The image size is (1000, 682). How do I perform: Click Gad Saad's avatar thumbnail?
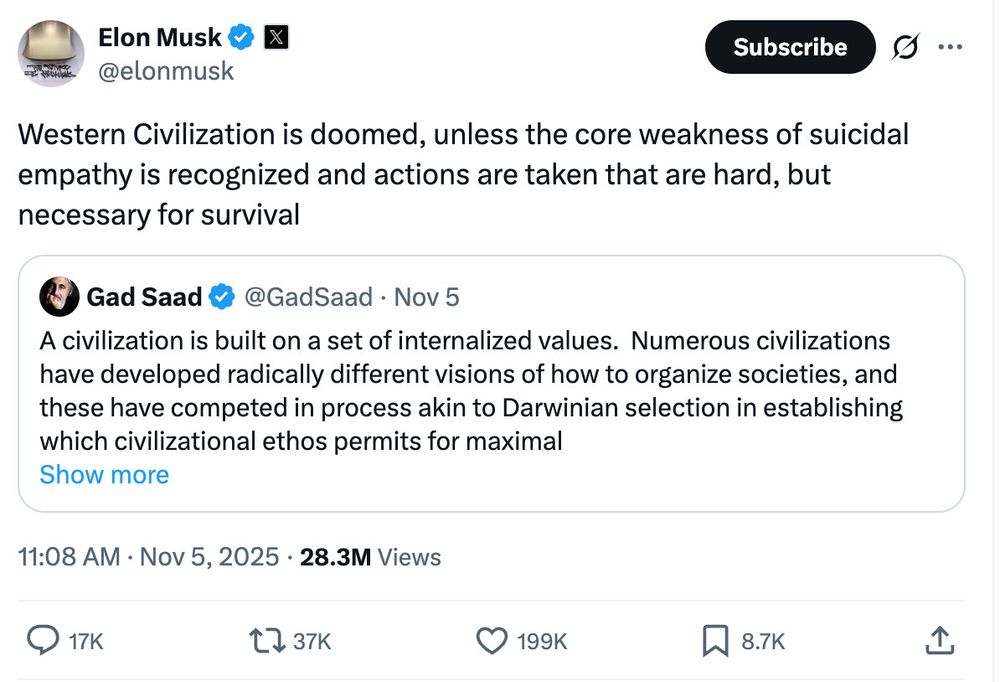pyautogui.click(x=59, y=297)
